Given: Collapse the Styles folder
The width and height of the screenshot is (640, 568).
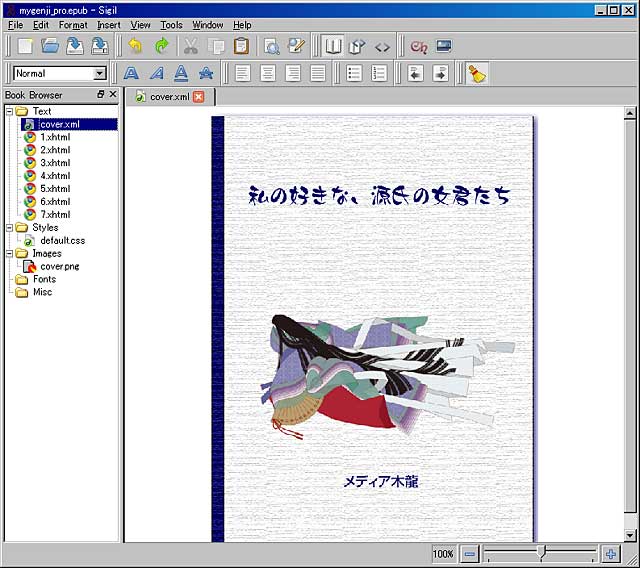Looking at the screenshot, I should coord(9,228).
